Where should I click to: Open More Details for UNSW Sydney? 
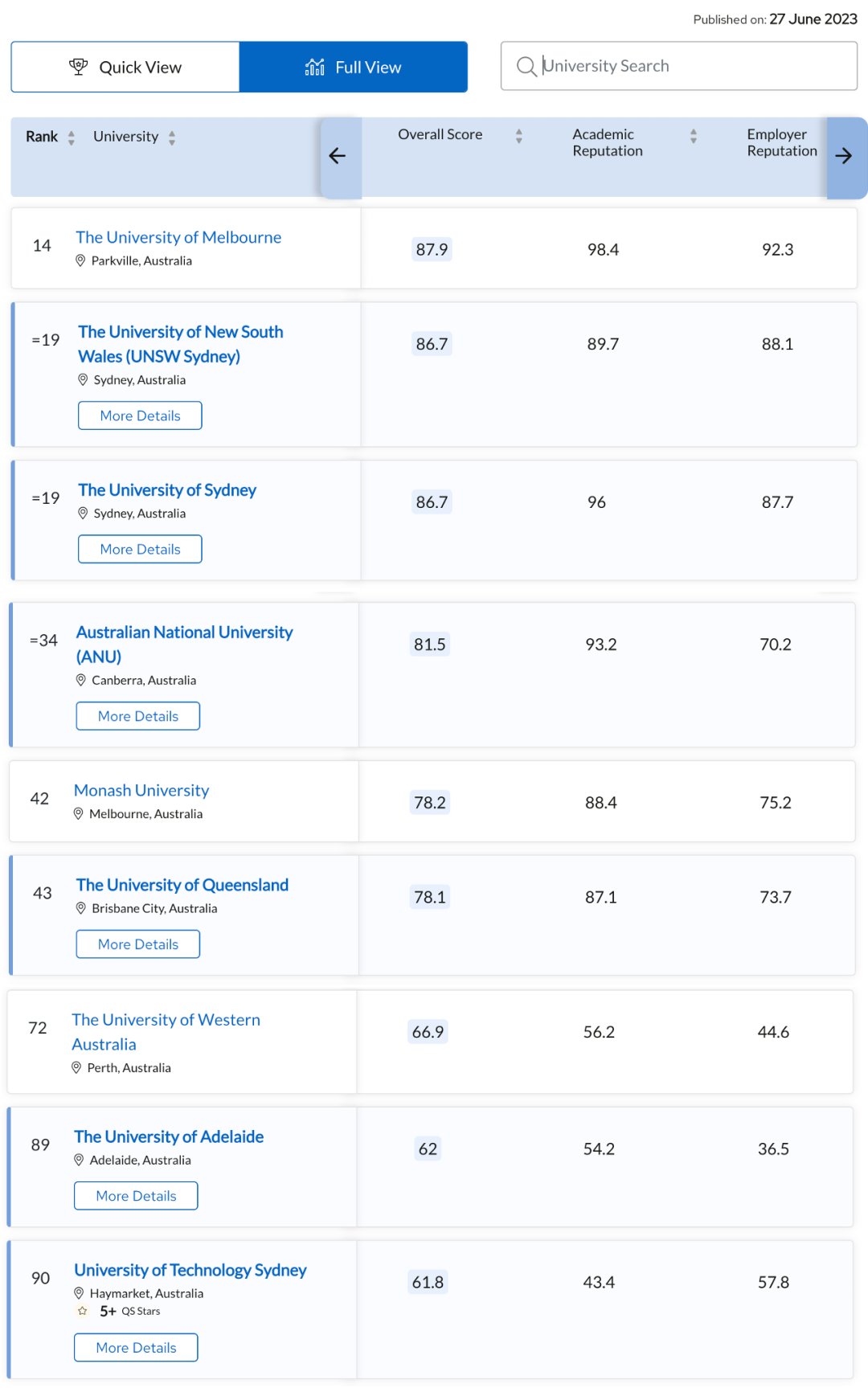click(x=140, y=416)
